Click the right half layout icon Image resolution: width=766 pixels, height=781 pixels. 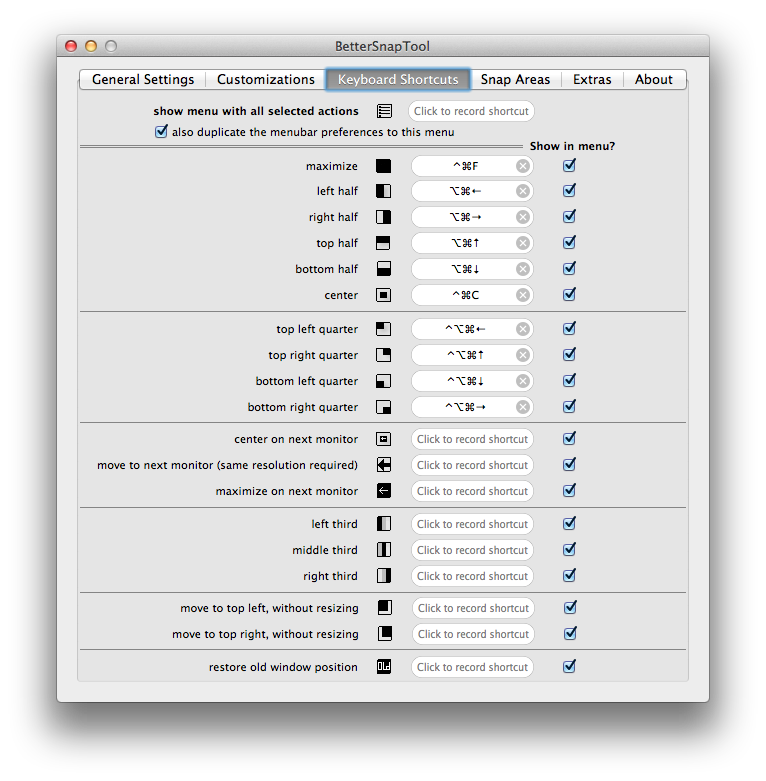[x=383, y=217]
